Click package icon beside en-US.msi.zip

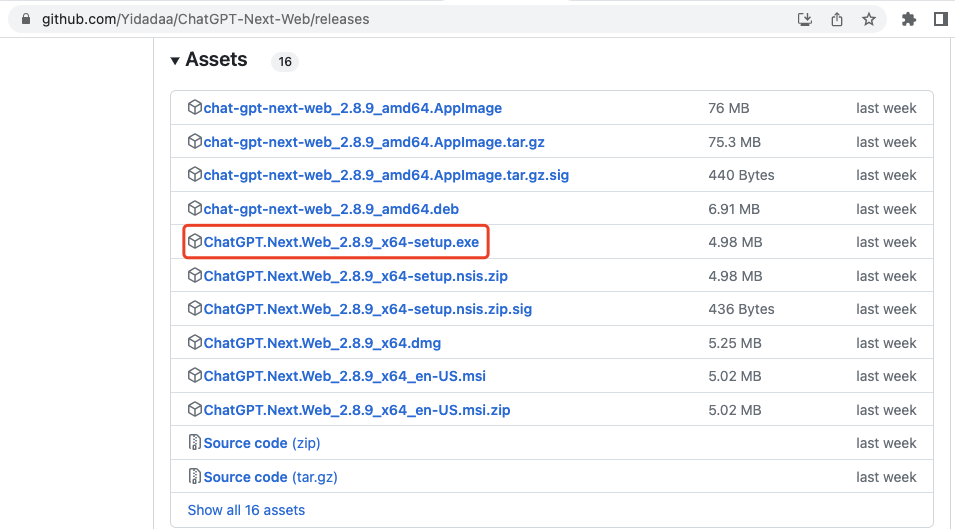(x=194, y=409)
